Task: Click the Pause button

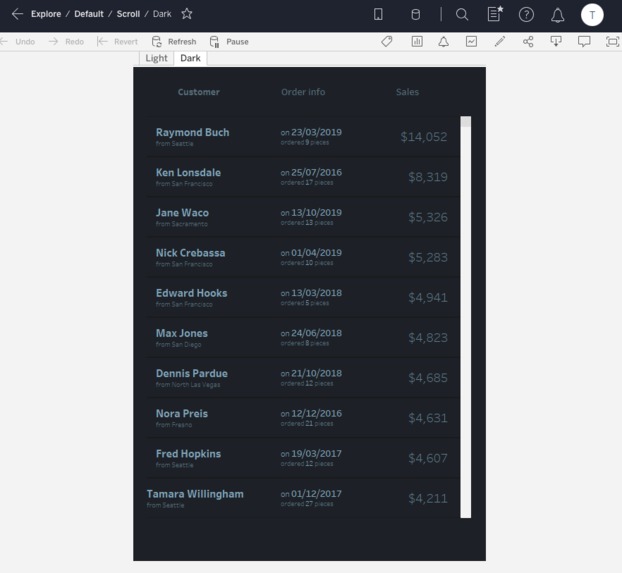Action: (x=229, y=42)
